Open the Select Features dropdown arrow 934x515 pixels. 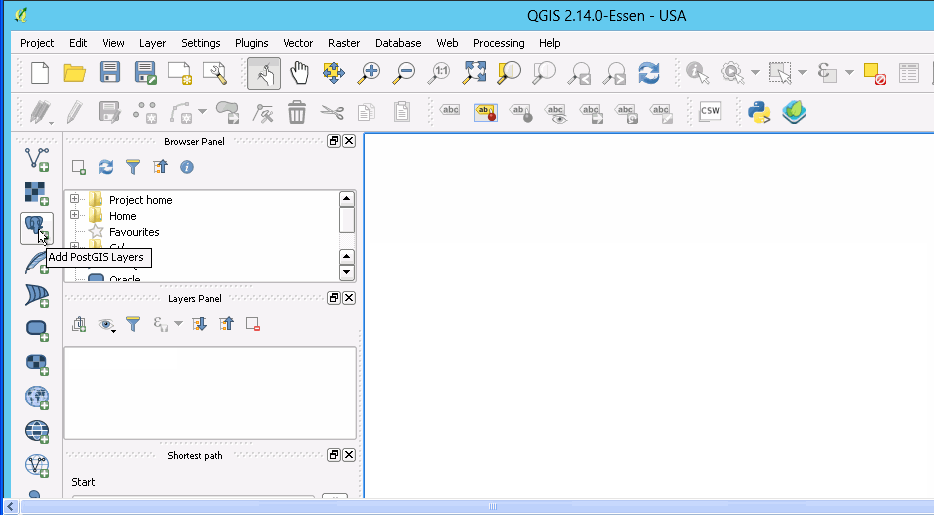click(x=802, y=73)
